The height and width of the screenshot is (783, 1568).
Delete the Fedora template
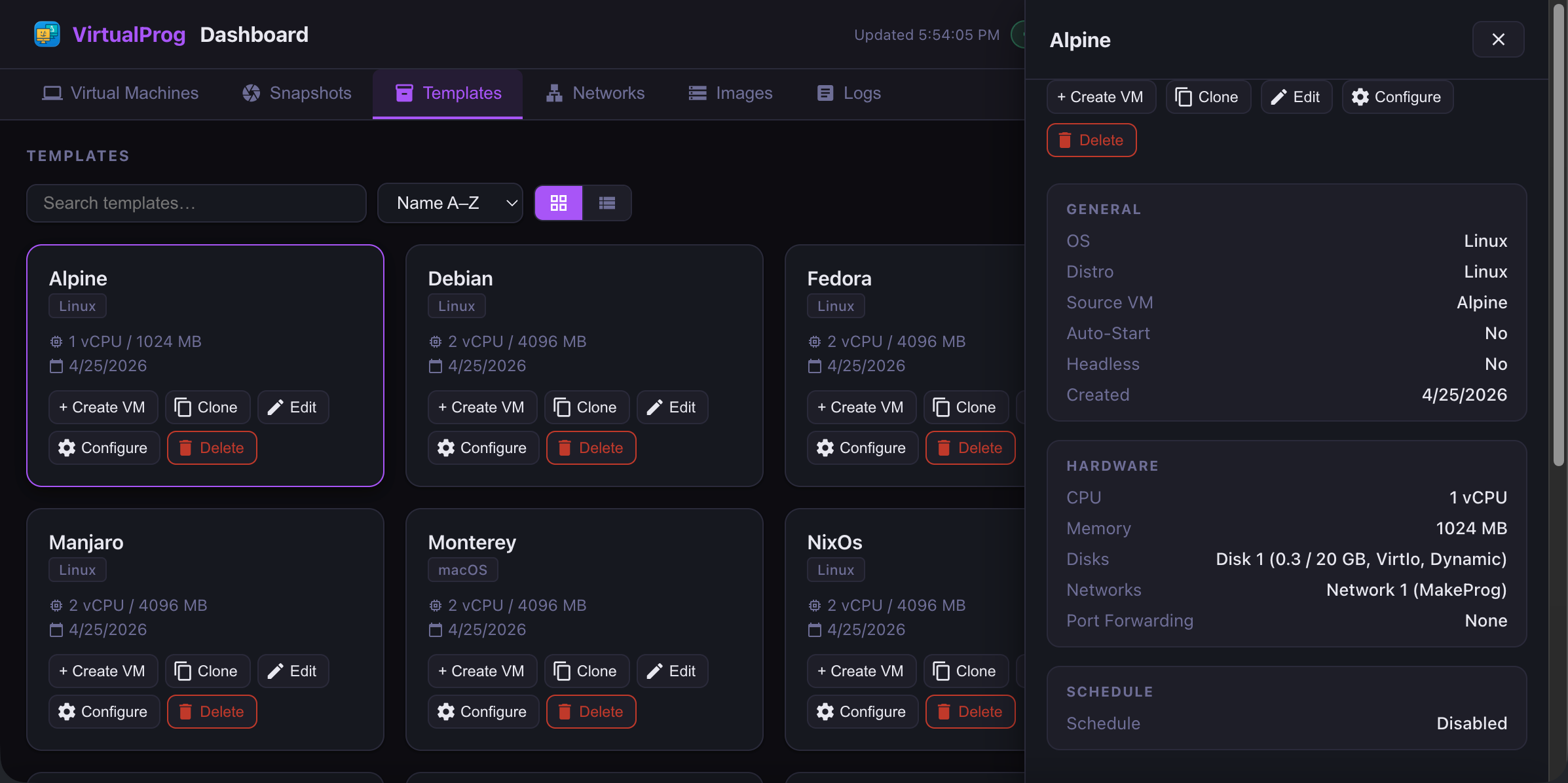coord(971,448)
